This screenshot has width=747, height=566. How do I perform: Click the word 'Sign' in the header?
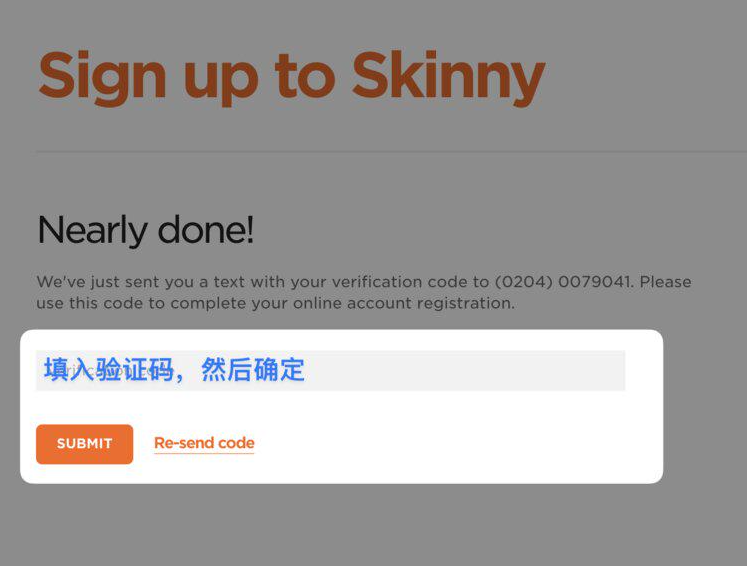click(102, 77)
